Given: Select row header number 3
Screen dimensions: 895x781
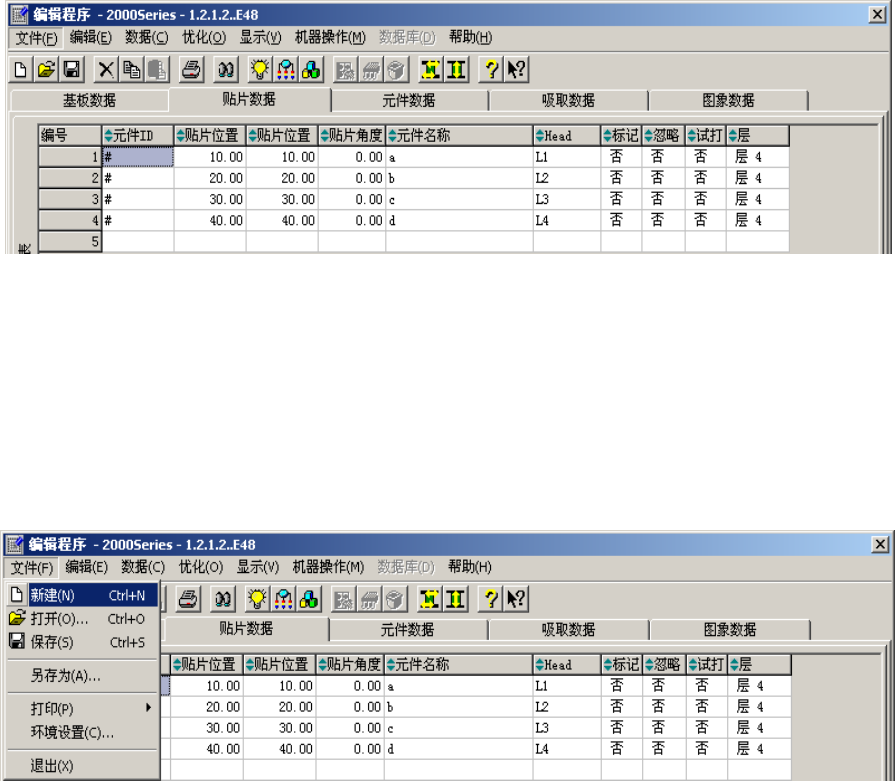Looking at the screenshot, I should [70, 199].
